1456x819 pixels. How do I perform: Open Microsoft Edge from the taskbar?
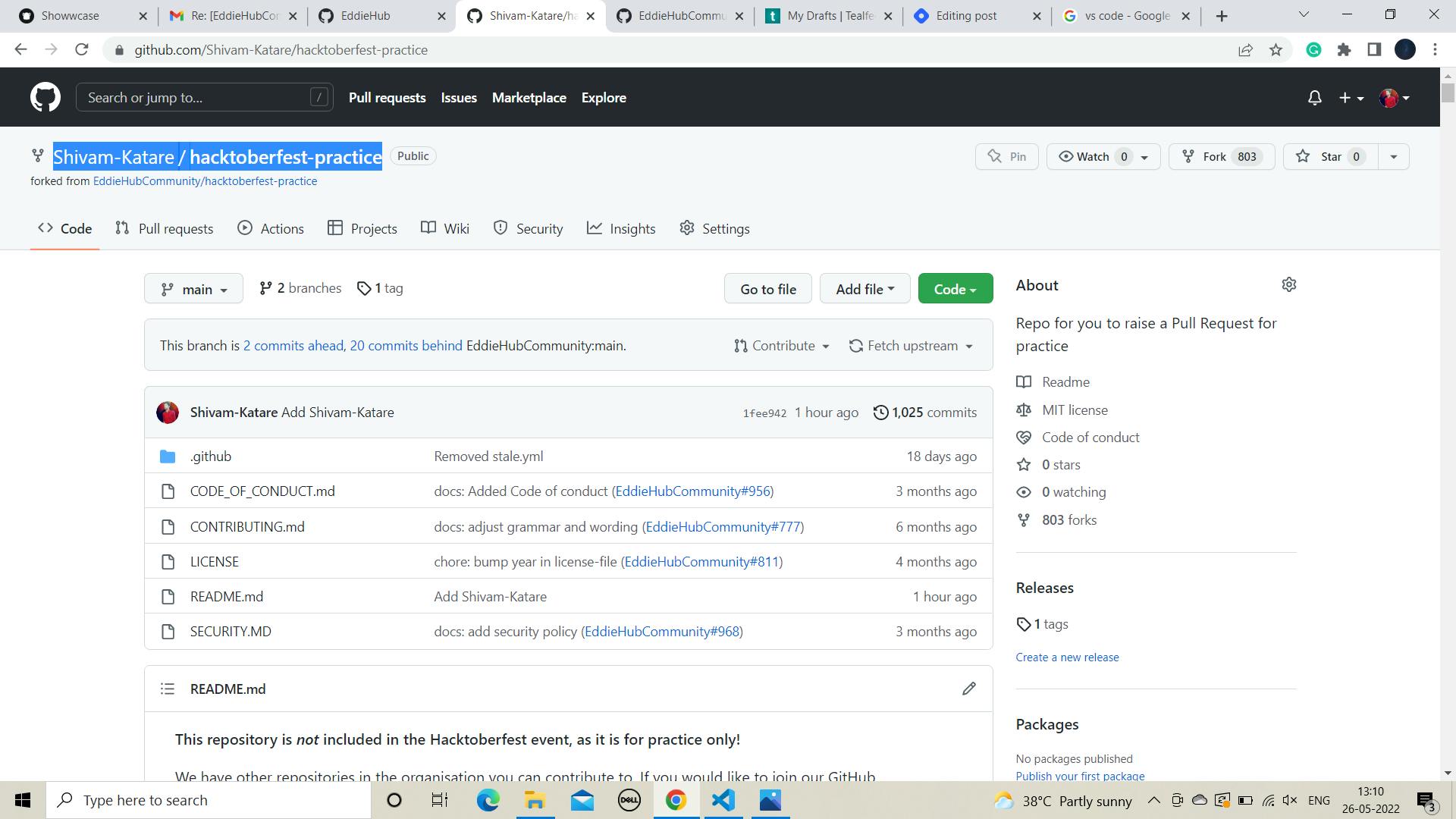click(x=488, y=800)
